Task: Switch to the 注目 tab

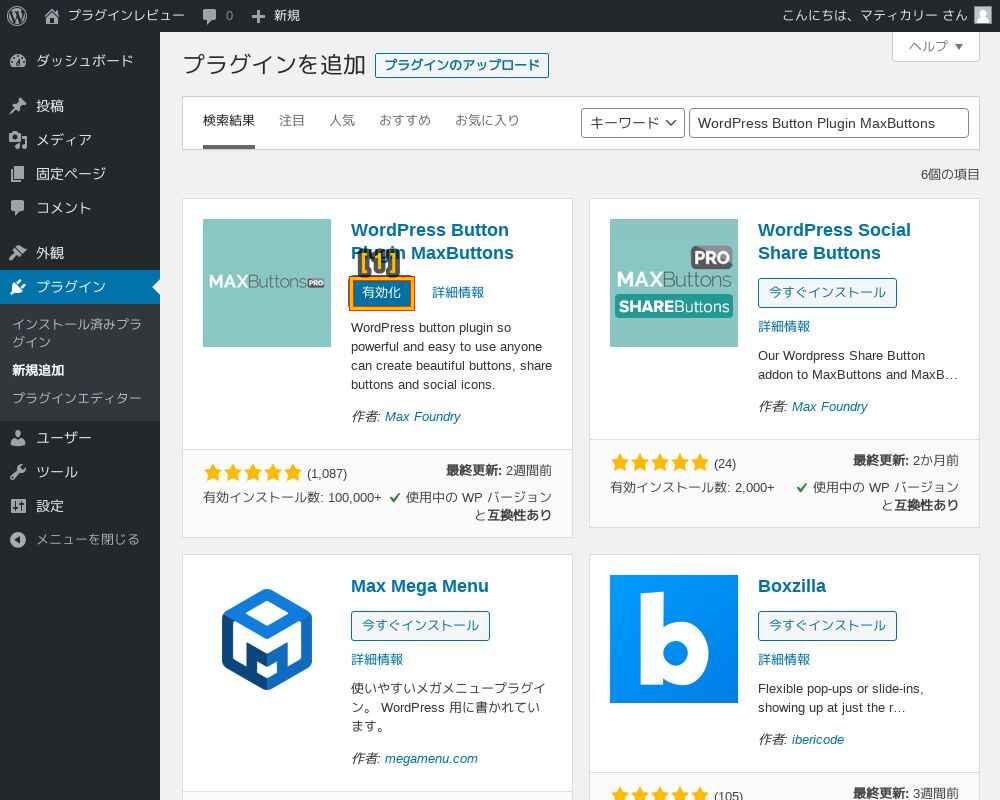Action: (x=291, y=121)
